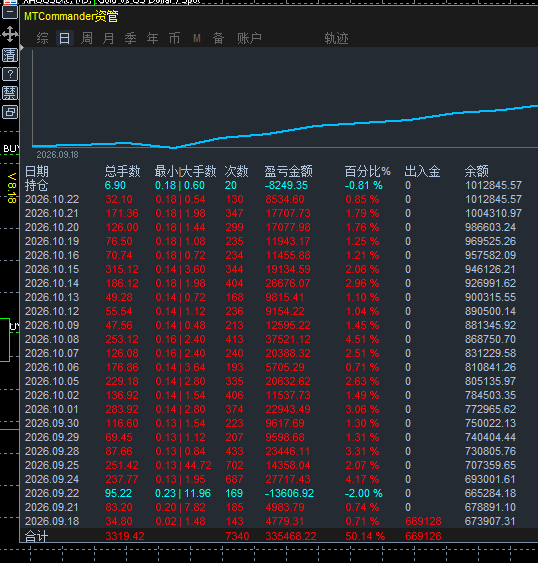Viewport: 538px width, 563px height.
Task: Select the 年 yearly tab
Action: point(152,38)
